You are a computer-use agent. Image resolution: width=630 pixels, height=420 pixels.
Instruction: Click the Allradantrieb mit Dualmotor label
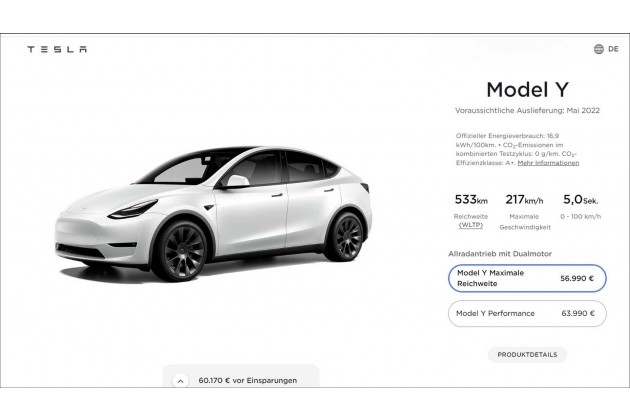[500, 254]
